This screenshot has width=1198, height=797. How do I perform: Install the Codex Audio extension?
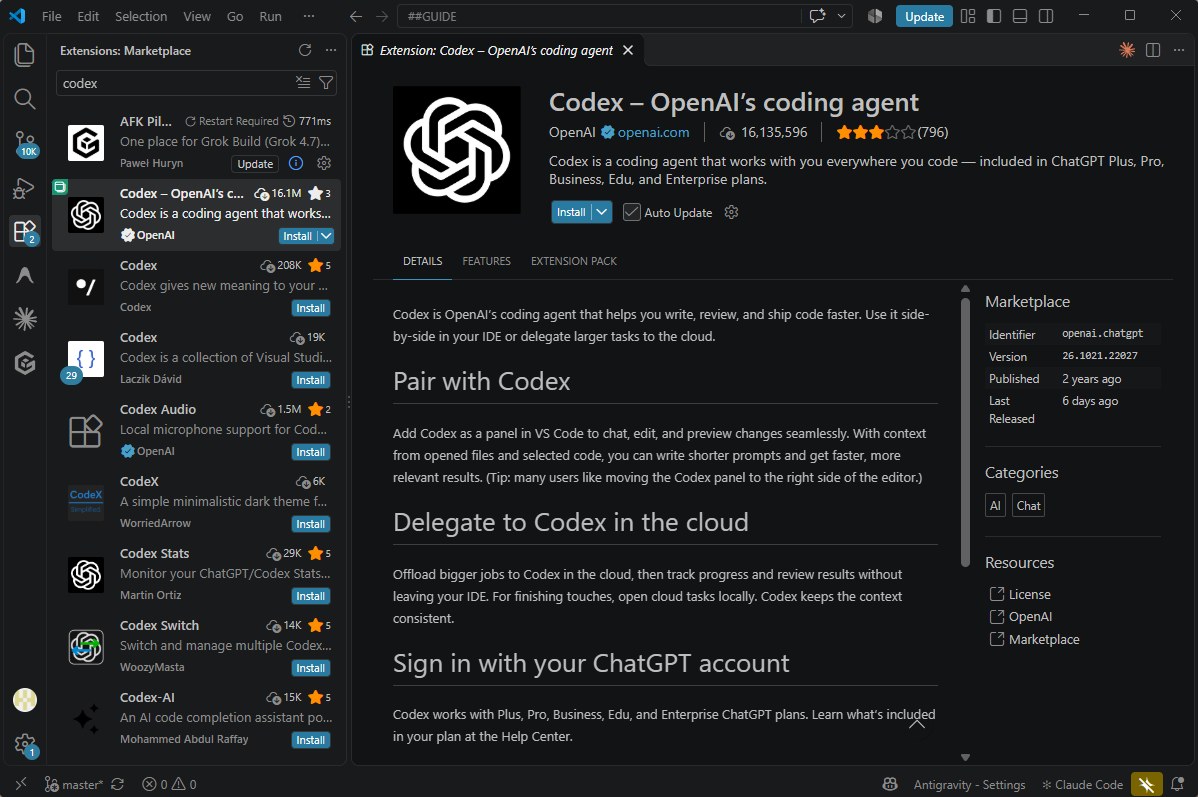click(x=310, y=452)
